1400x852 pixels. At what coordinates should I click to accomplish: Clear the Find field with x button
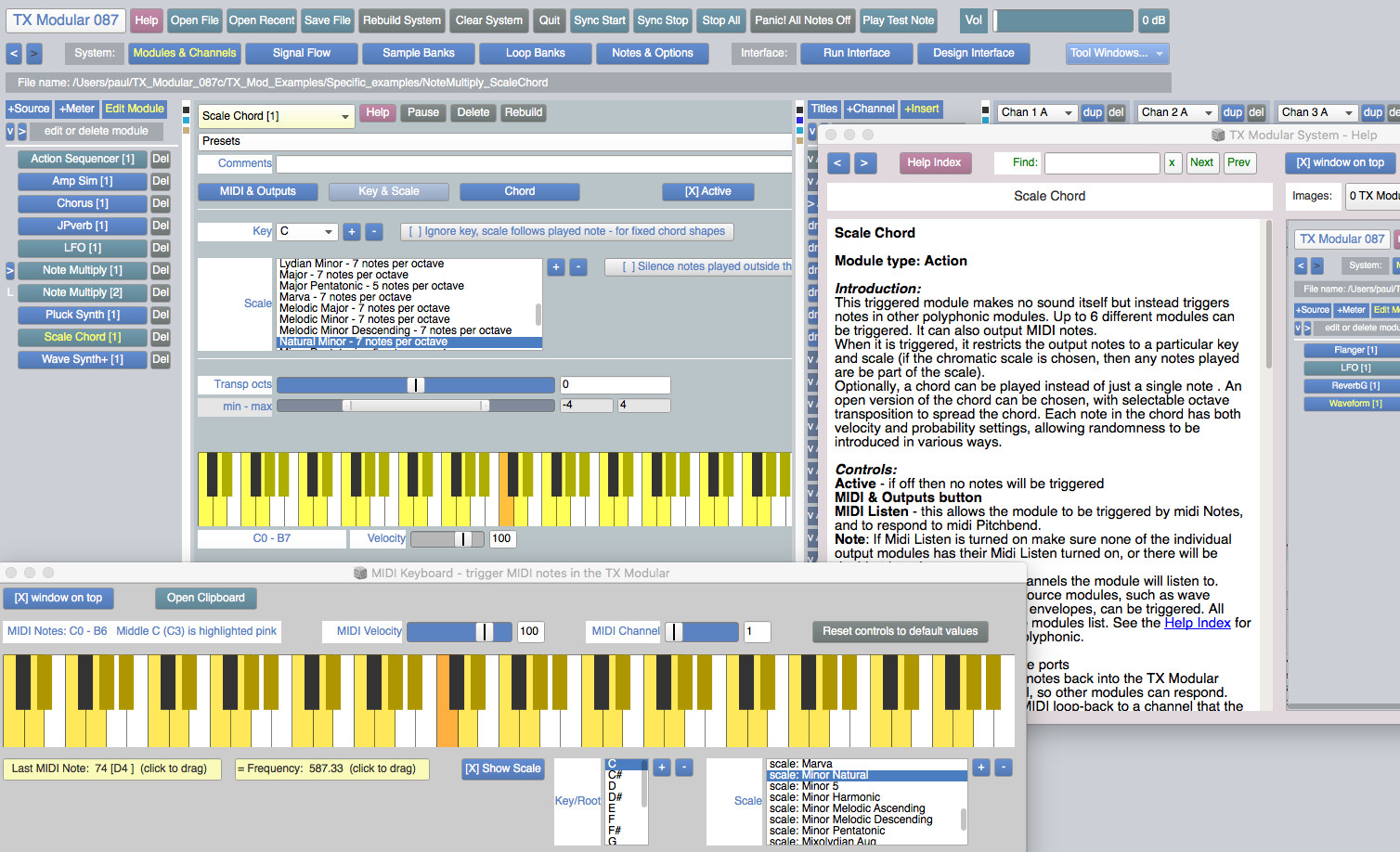coord(1172,163)
